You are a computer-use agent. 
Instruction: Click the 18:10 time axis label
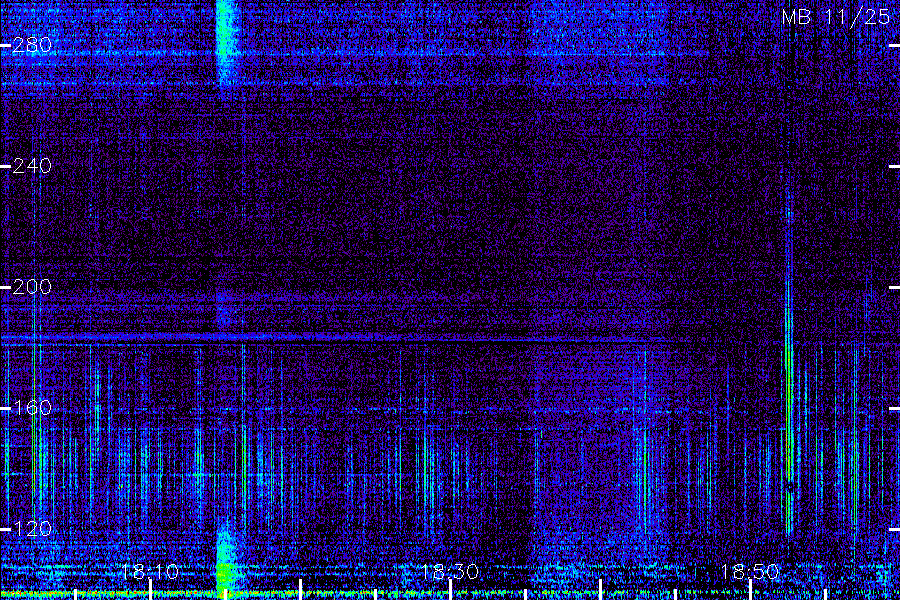coord(150,572)
